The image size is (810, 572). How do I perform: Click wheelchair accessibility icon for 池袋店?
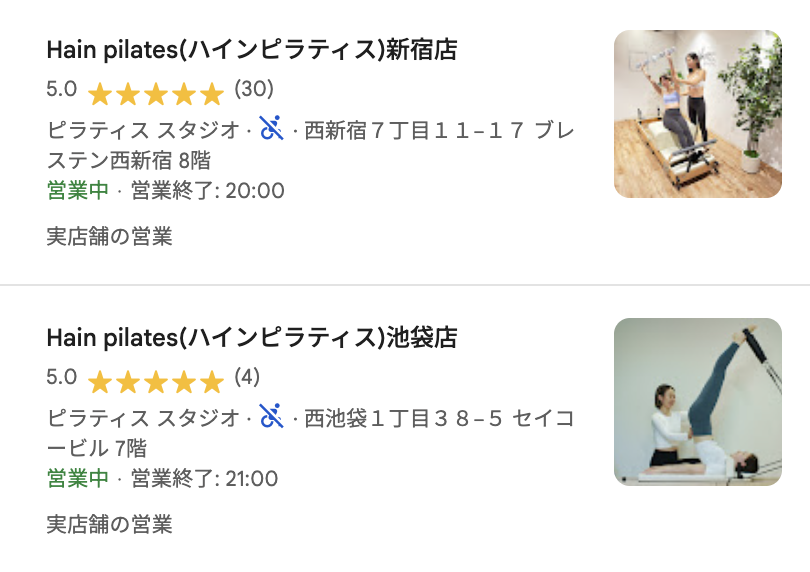271,416
